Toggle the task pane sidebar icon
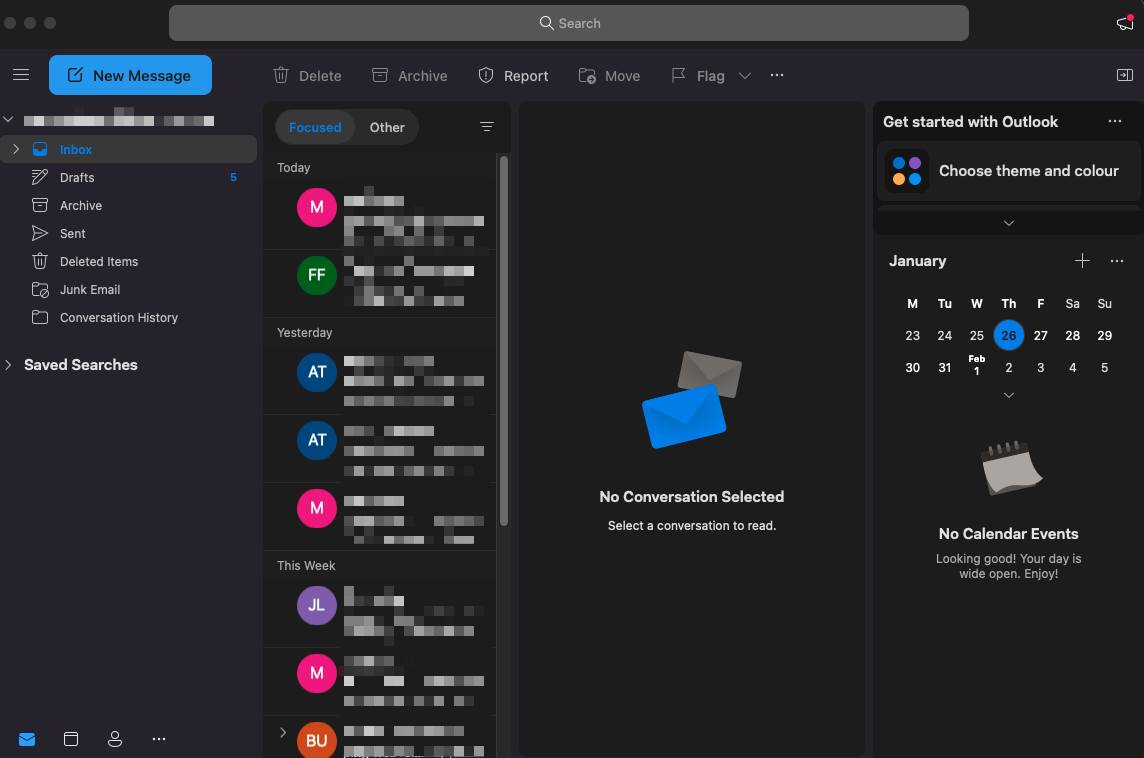Viewport: 1144px width, 758px height. pos(1125,75)
